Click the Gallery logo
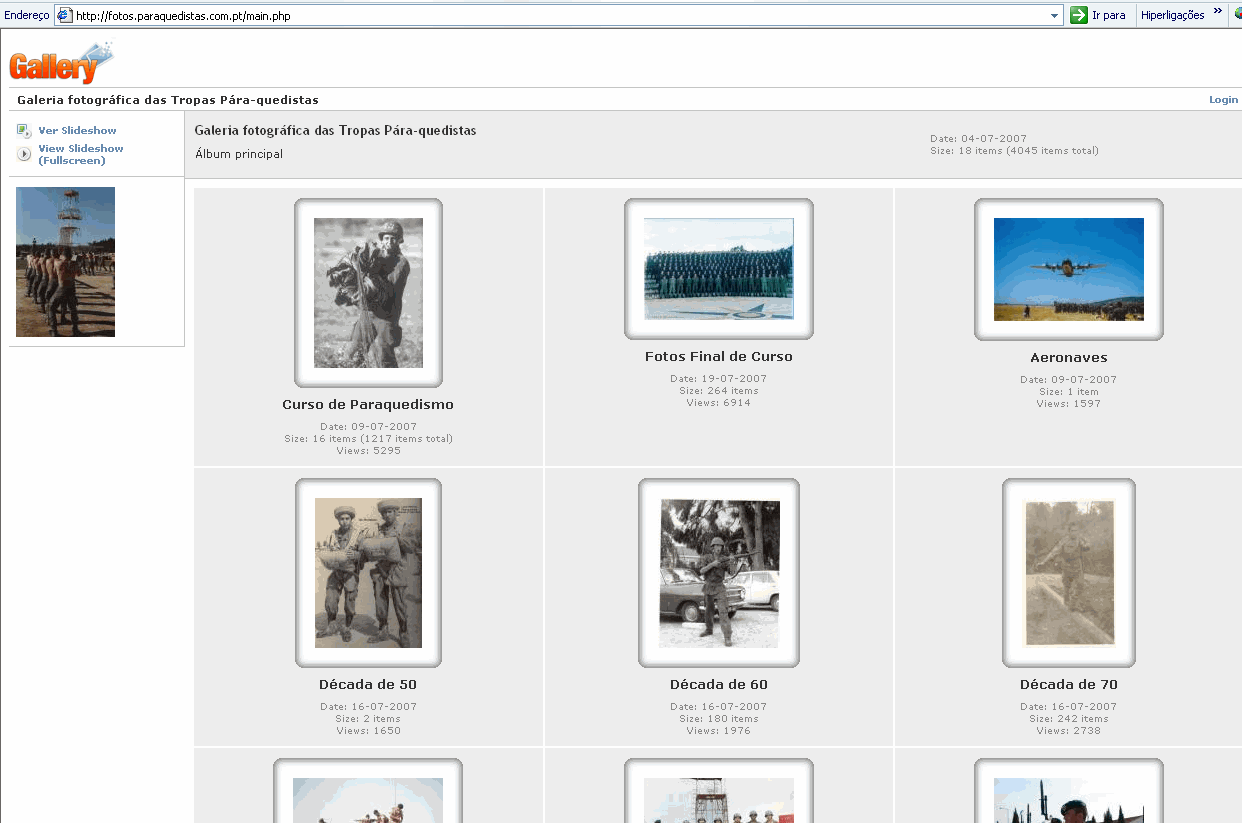 coord(61,62)
